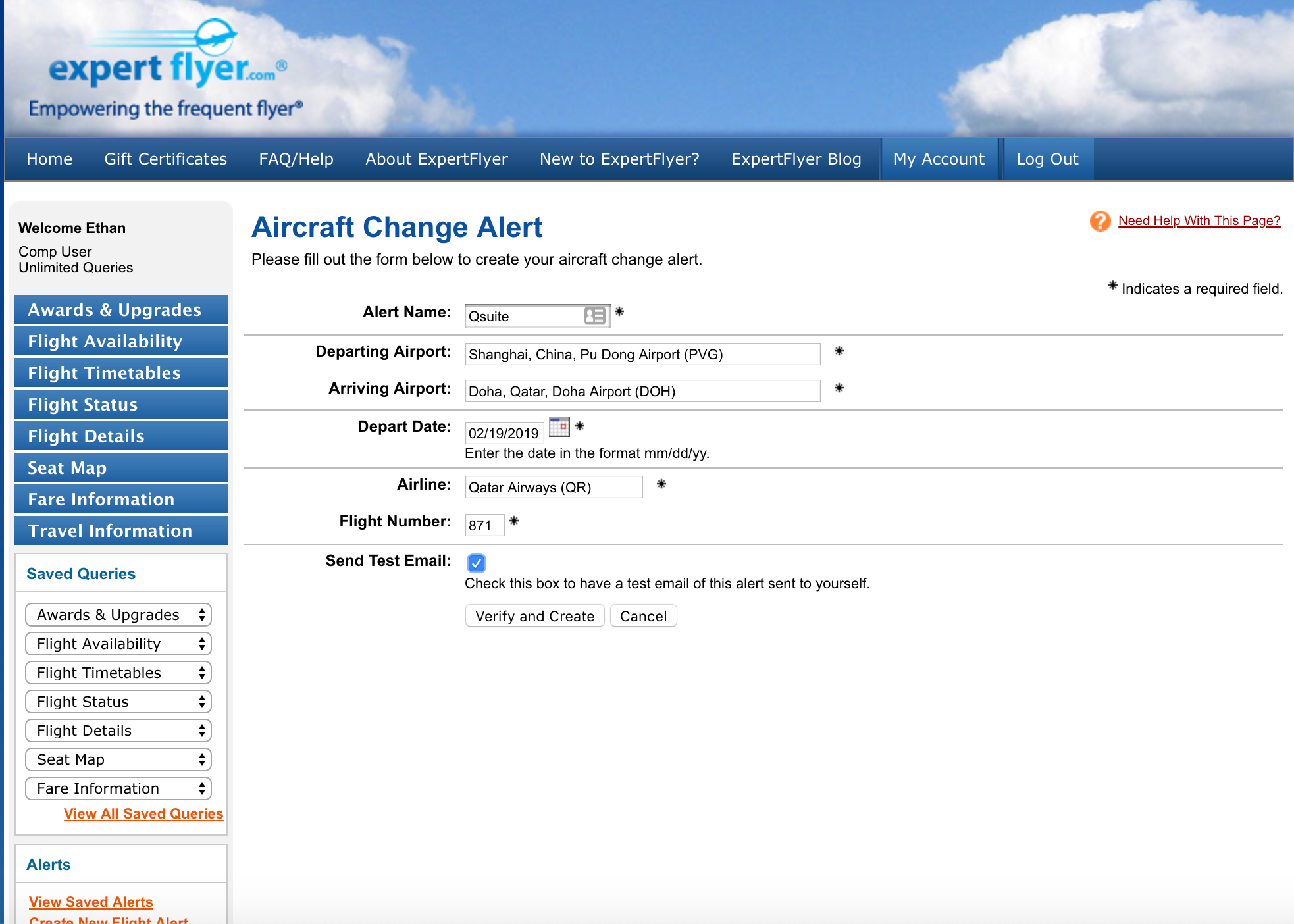This screenshot has width=1294, height=924.
Task: Expand the Flight Availability saved queries dropdown
Action: click(118, 644)
